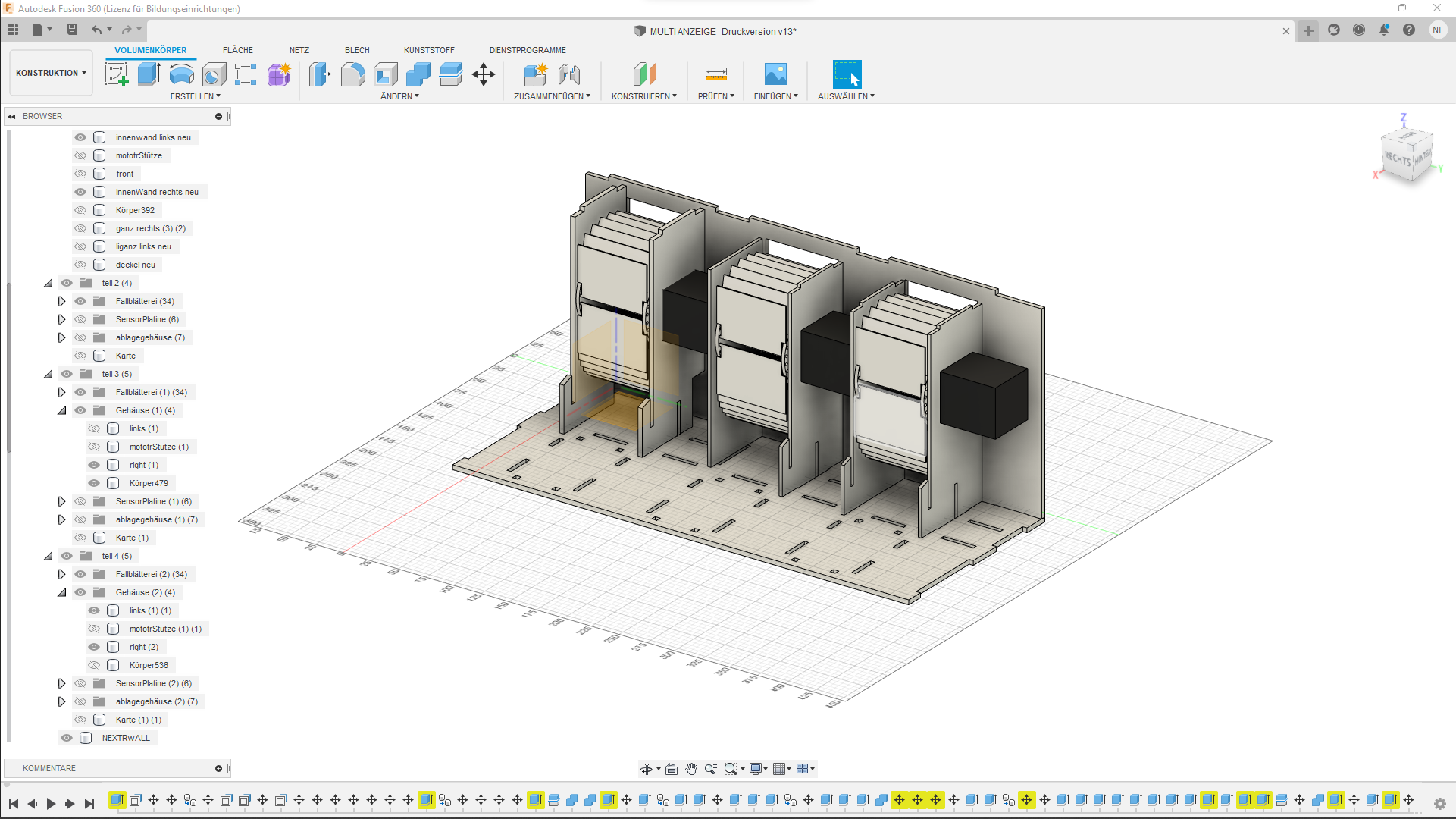Show the front body via eye icon
The image size is (1456, 819).
coord(80,174)
